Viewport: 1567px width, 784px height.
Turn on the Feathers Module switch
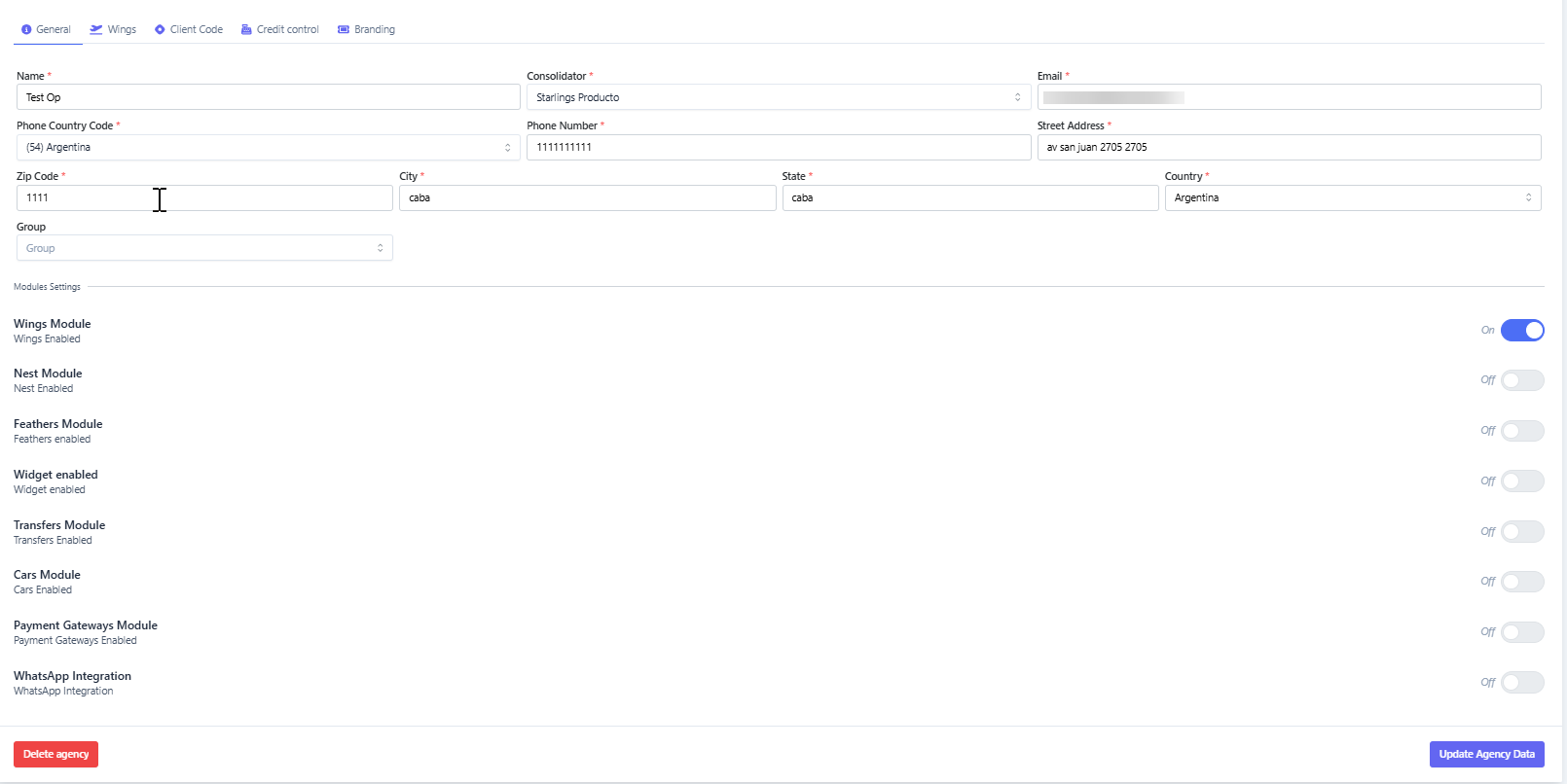tap(1521, 431)
